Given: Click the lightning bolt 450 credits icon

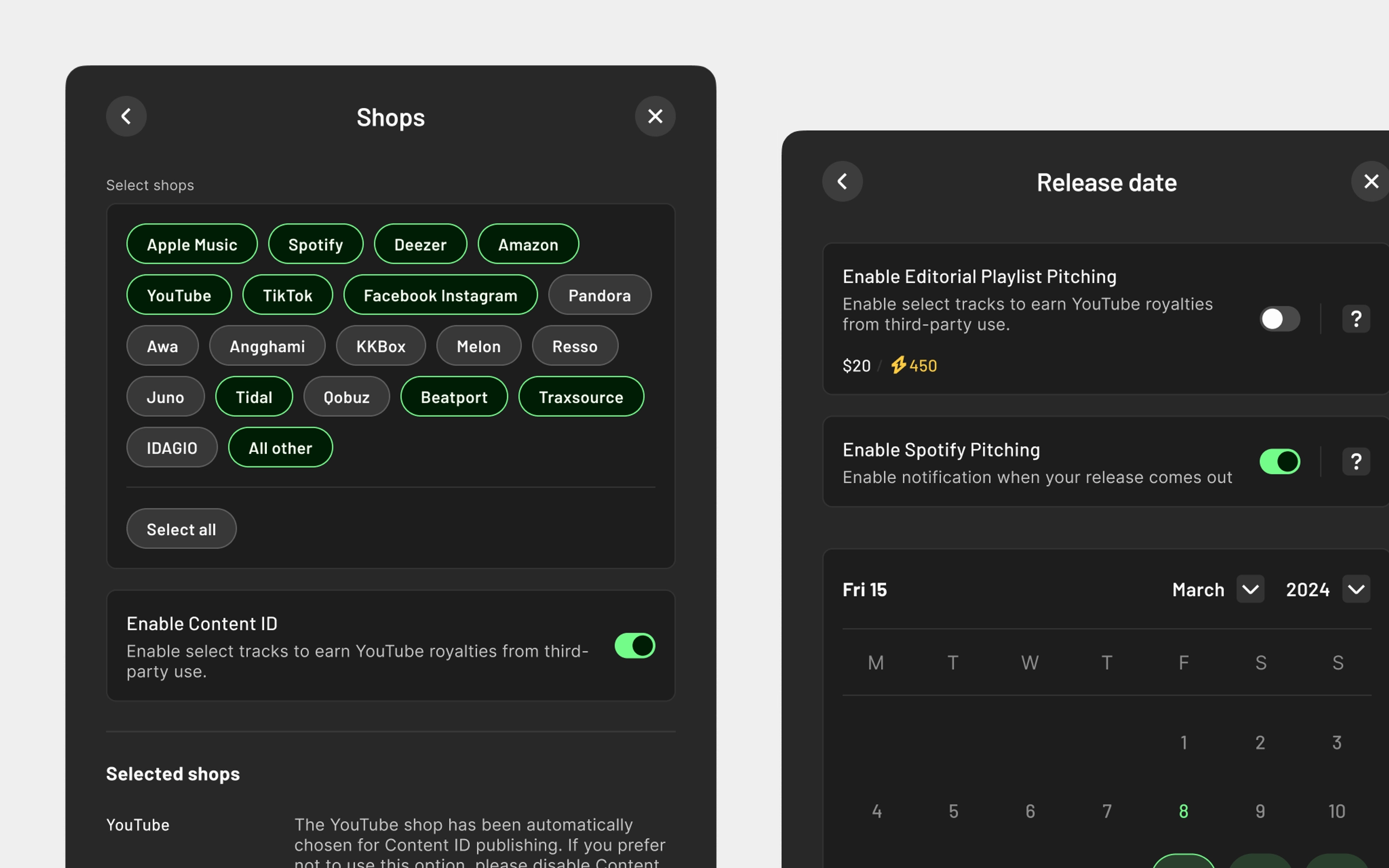Looking at the screenshot, I should coord(899,365).
